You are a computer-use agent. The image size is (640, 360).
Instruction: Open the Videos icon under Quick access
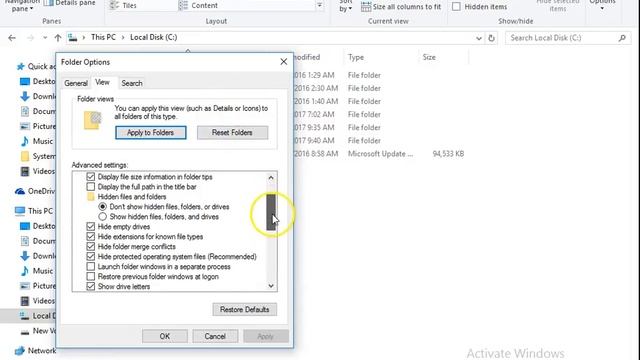point(25,171)
